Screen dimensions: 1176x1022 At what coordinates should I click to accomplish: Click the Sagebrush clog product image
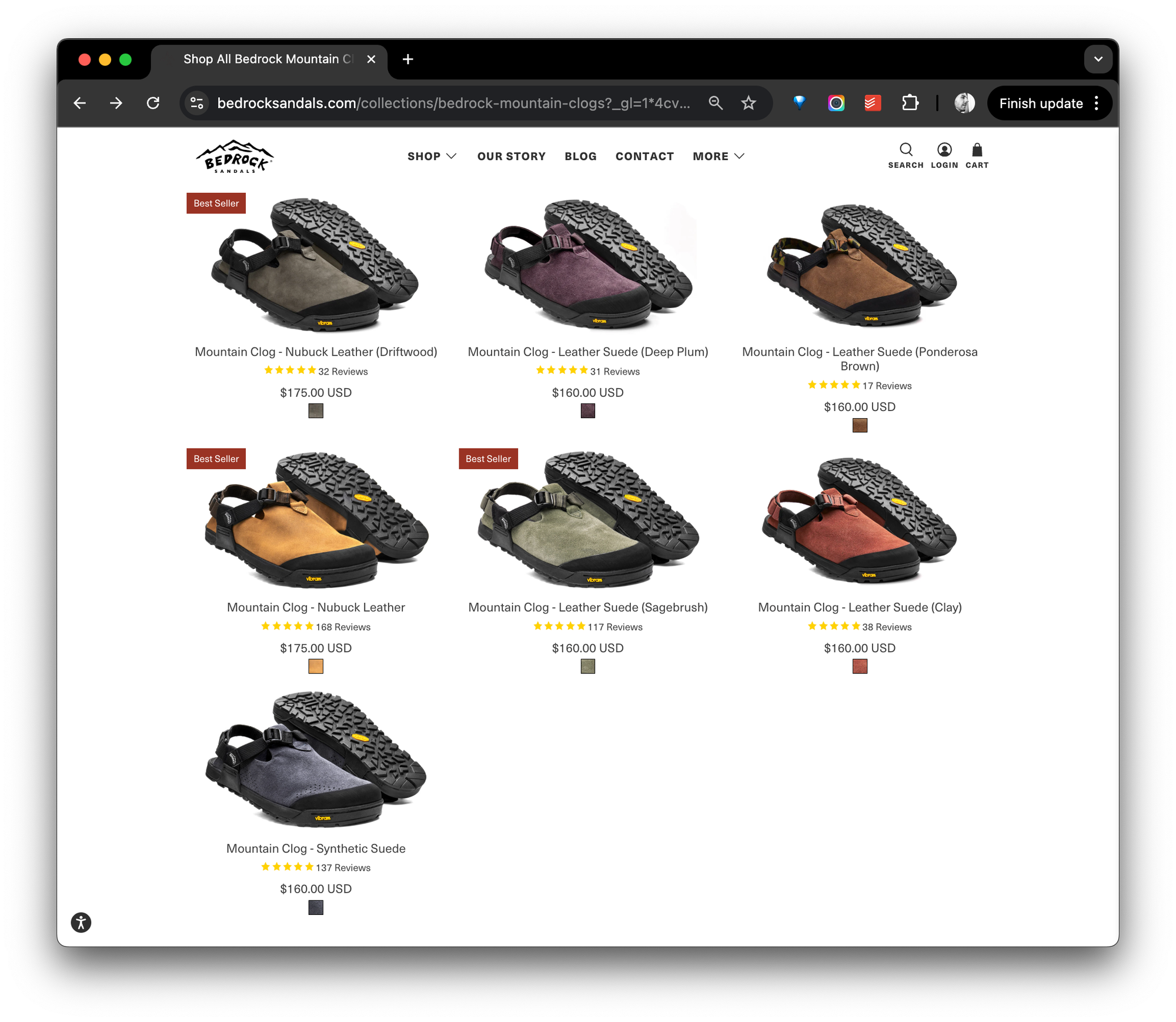588,520
